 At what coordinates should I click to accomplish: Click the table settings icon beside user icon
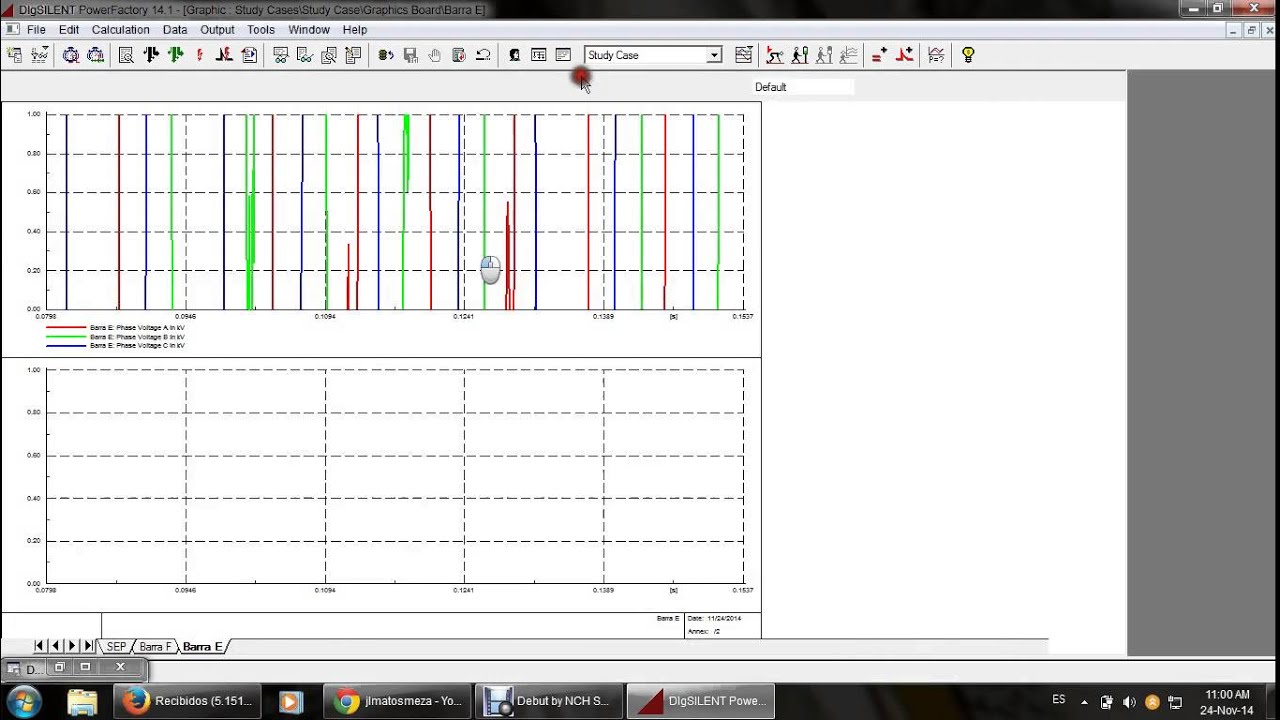tap(538, 55)
